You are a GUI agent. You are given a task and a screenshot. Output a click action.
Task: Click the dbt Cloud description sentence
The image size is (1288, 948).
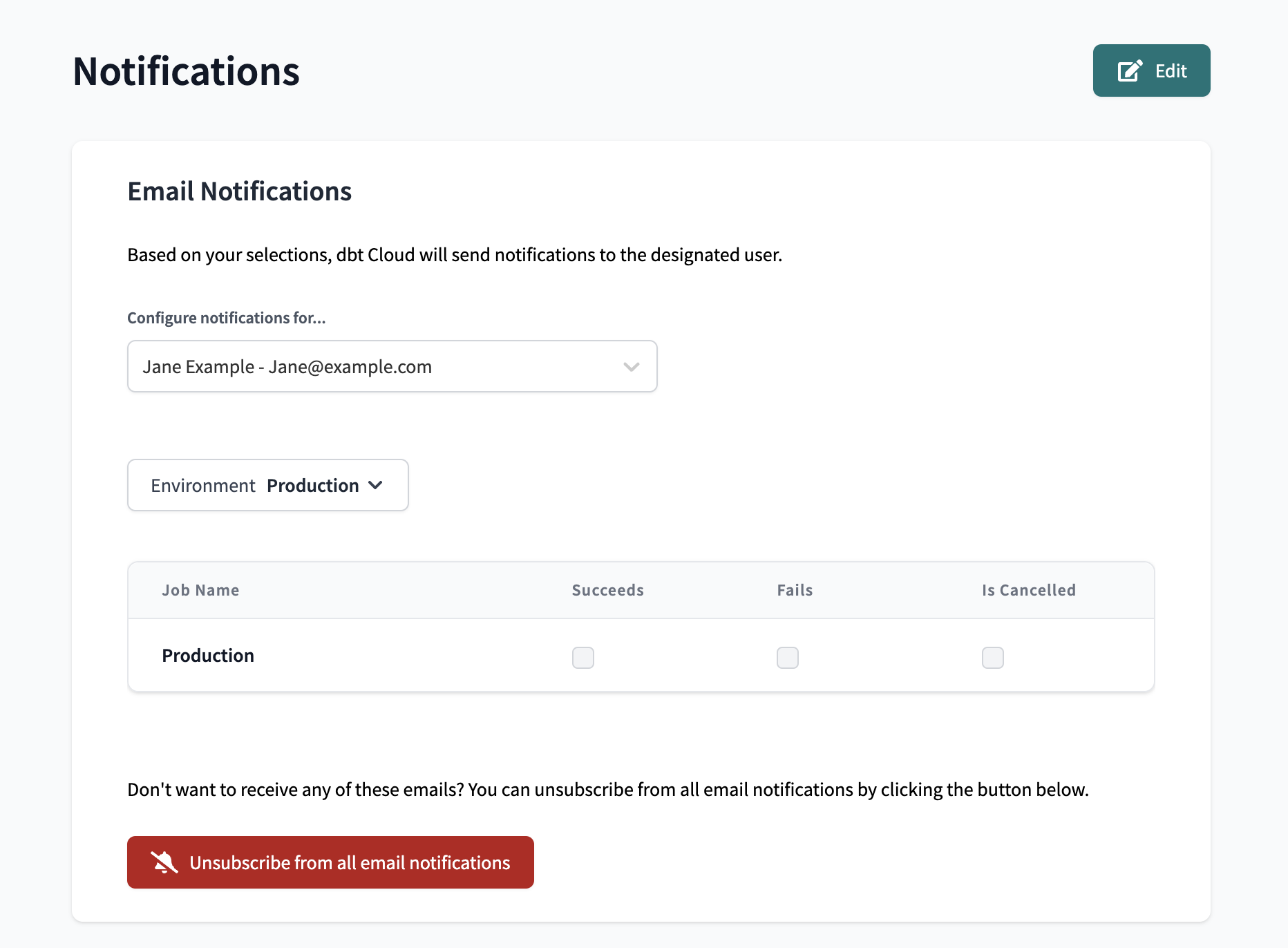coord(455,255)
